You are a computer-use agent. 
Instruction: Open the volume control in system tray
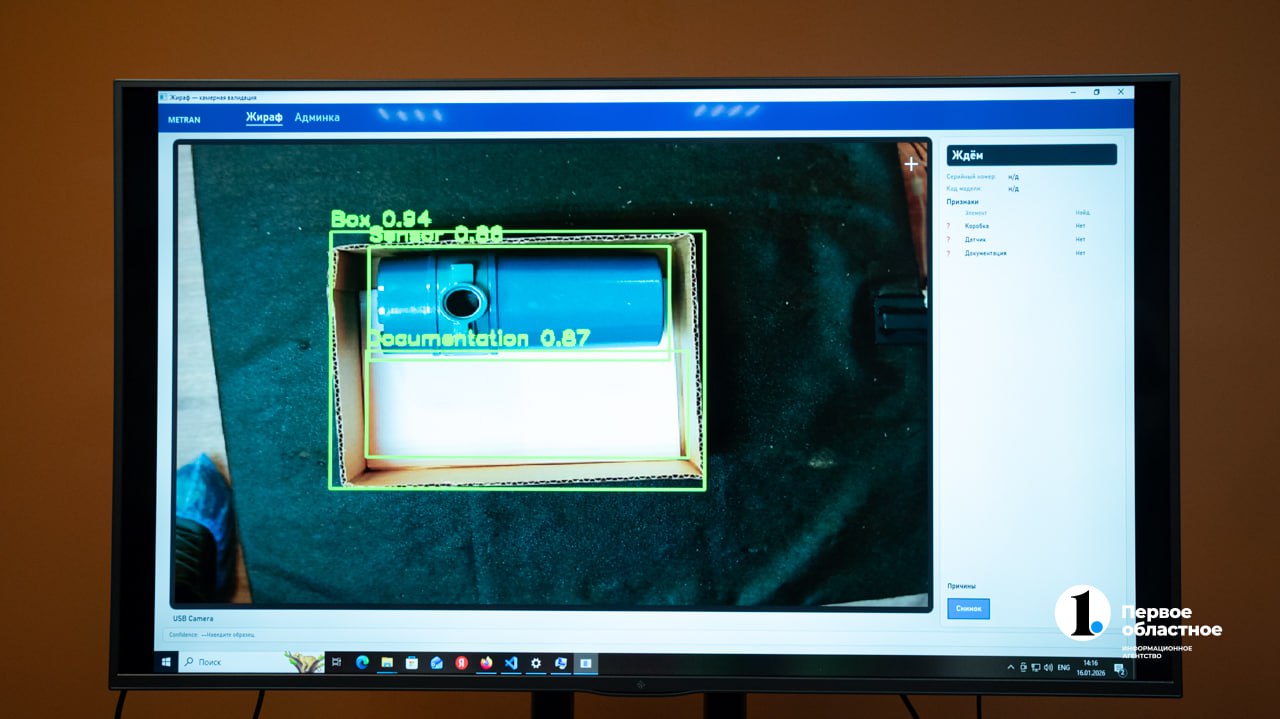[x=1047, y=667]
